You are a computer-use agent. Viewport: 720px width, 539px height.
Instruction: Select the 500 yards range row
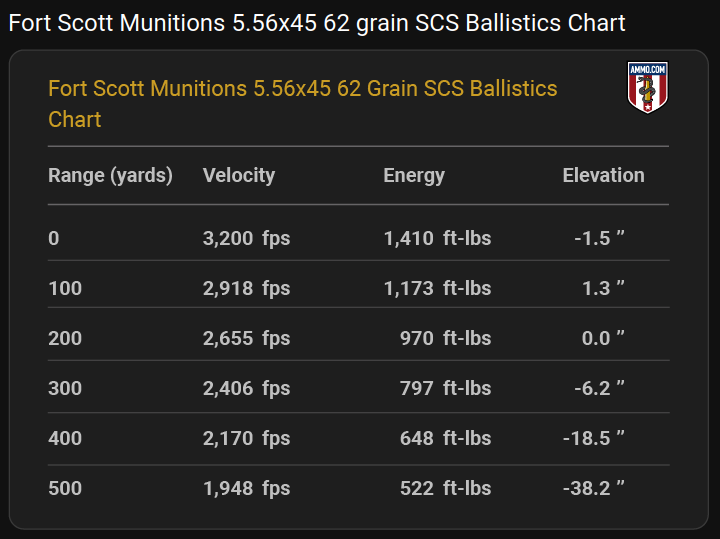tap(359, 488)
